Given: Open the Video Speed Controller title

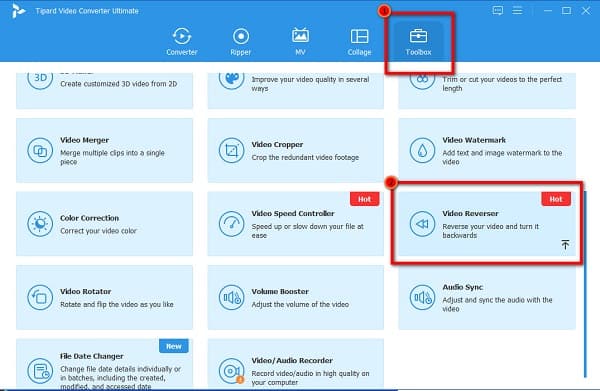Looking at the screenshot, I should pos(293,213).
